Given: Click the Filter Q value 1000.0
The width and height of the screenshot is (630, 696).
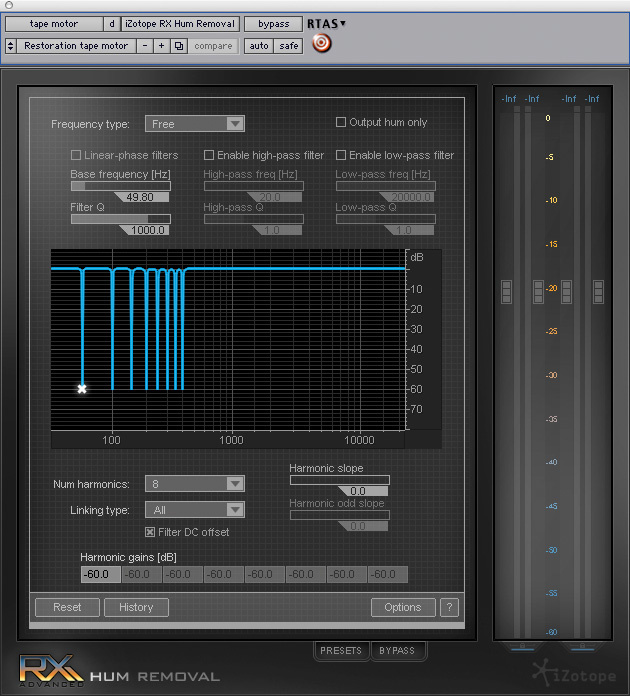Looking at the screenshot, I should pyautogui.click(x=145, y=230).
